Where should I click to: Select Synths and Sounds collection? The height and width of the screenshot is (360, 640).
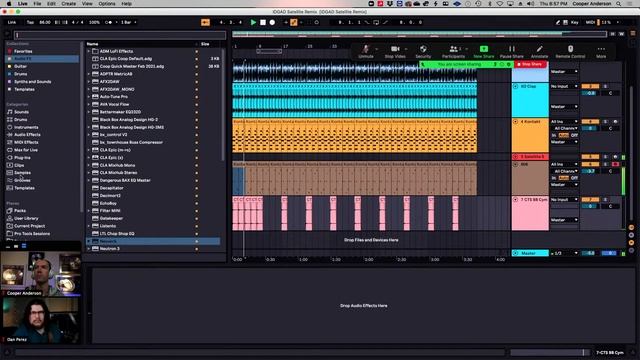point(33,82)
